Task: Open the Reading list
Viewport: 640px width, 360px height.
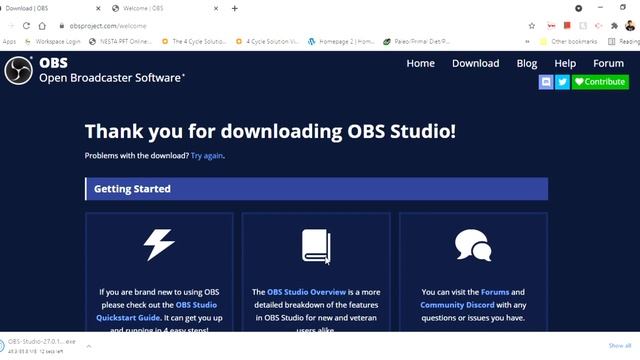Action: coord(624,42)
